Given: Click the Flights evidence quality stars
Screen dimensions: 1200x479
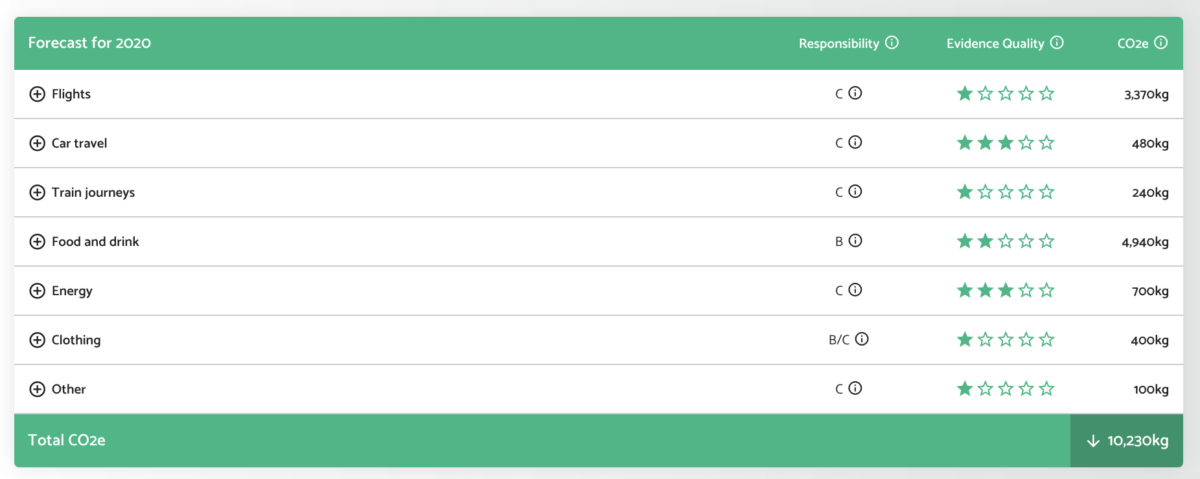Looking at the screenshot, I should tap(1005, 94).
